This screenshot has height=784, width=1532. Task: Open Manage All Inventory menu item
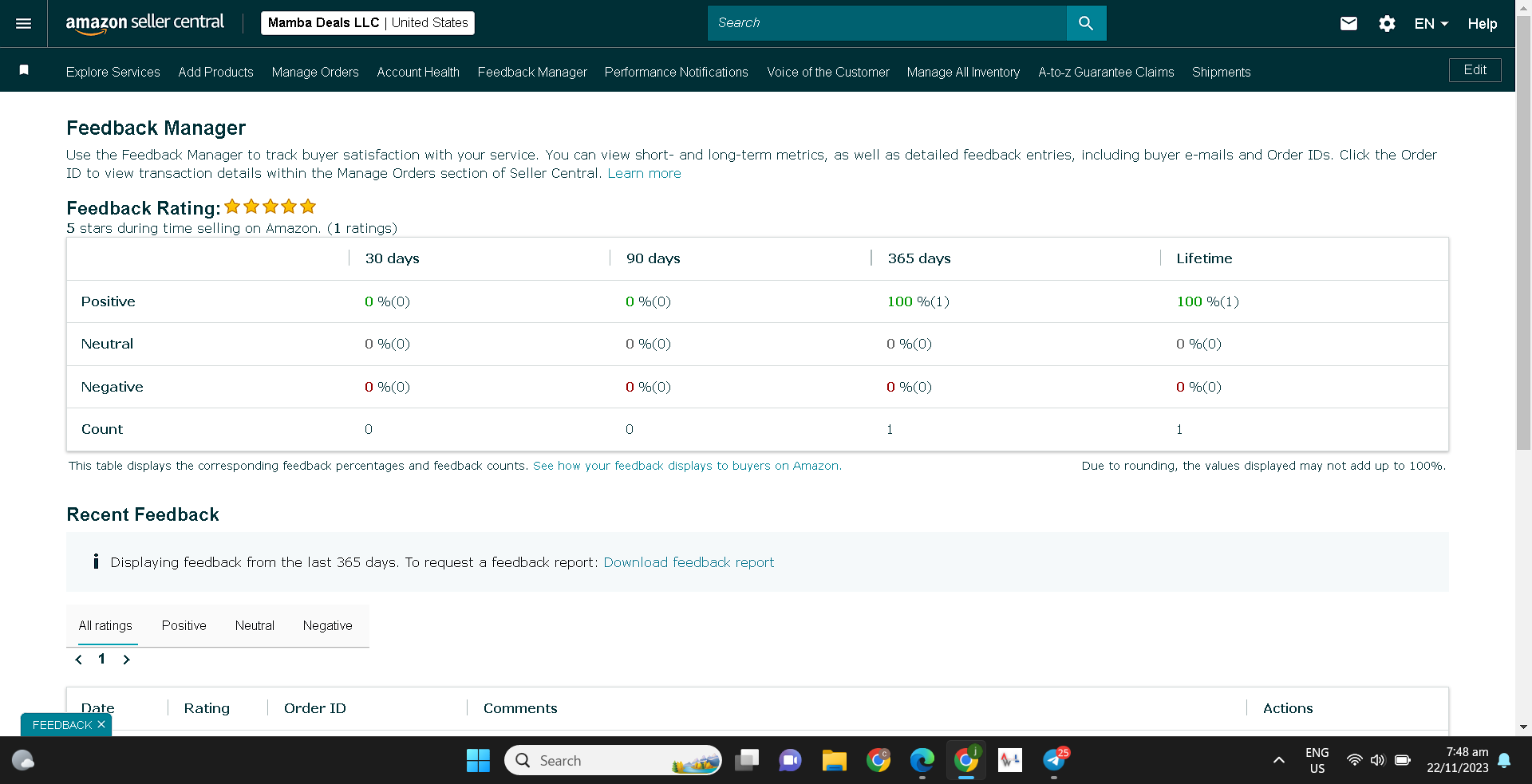pyautogui.click(x=963, y=72)
